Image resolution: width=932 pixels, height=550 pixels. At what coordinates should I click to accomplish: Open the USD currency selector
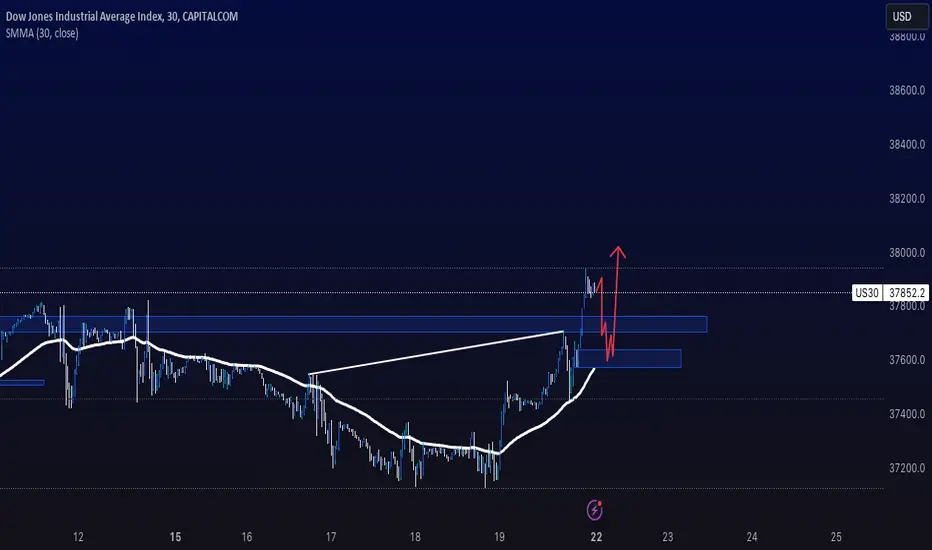(906, 17)
